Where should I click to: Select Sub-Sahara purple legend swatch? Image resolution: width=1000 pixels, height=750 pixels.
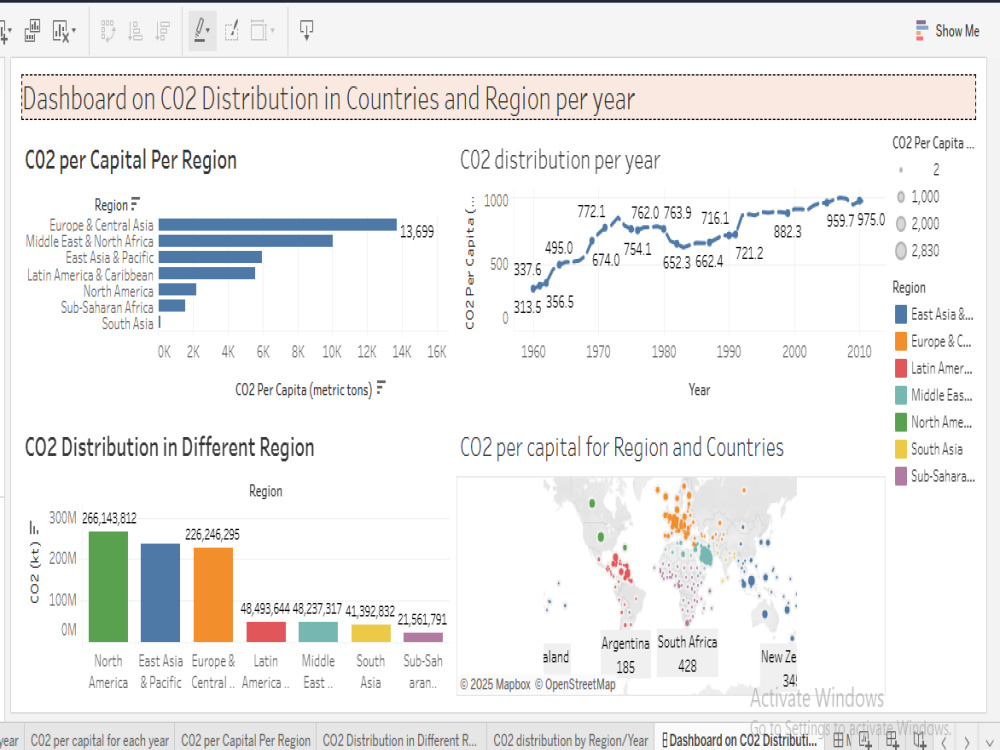(901, 476)
